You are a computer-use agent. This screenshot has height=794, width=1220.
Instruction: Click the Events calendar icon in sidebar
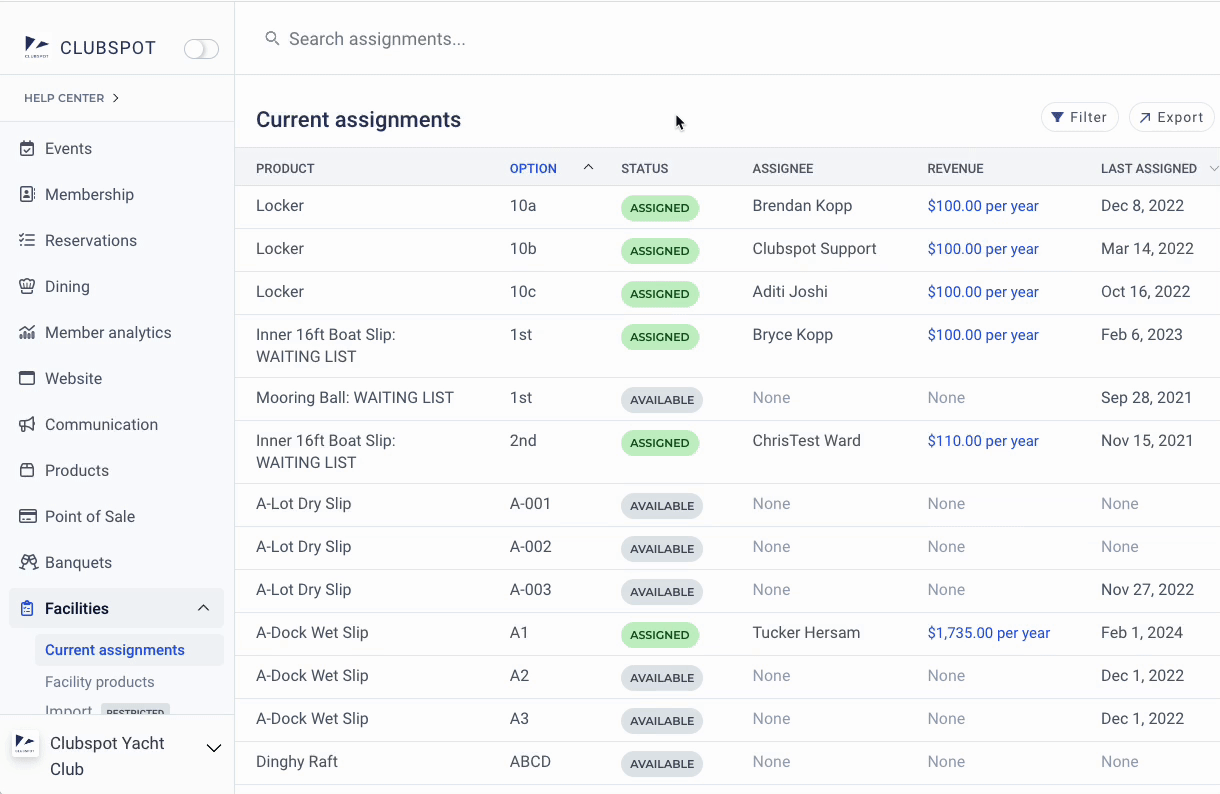27,148
